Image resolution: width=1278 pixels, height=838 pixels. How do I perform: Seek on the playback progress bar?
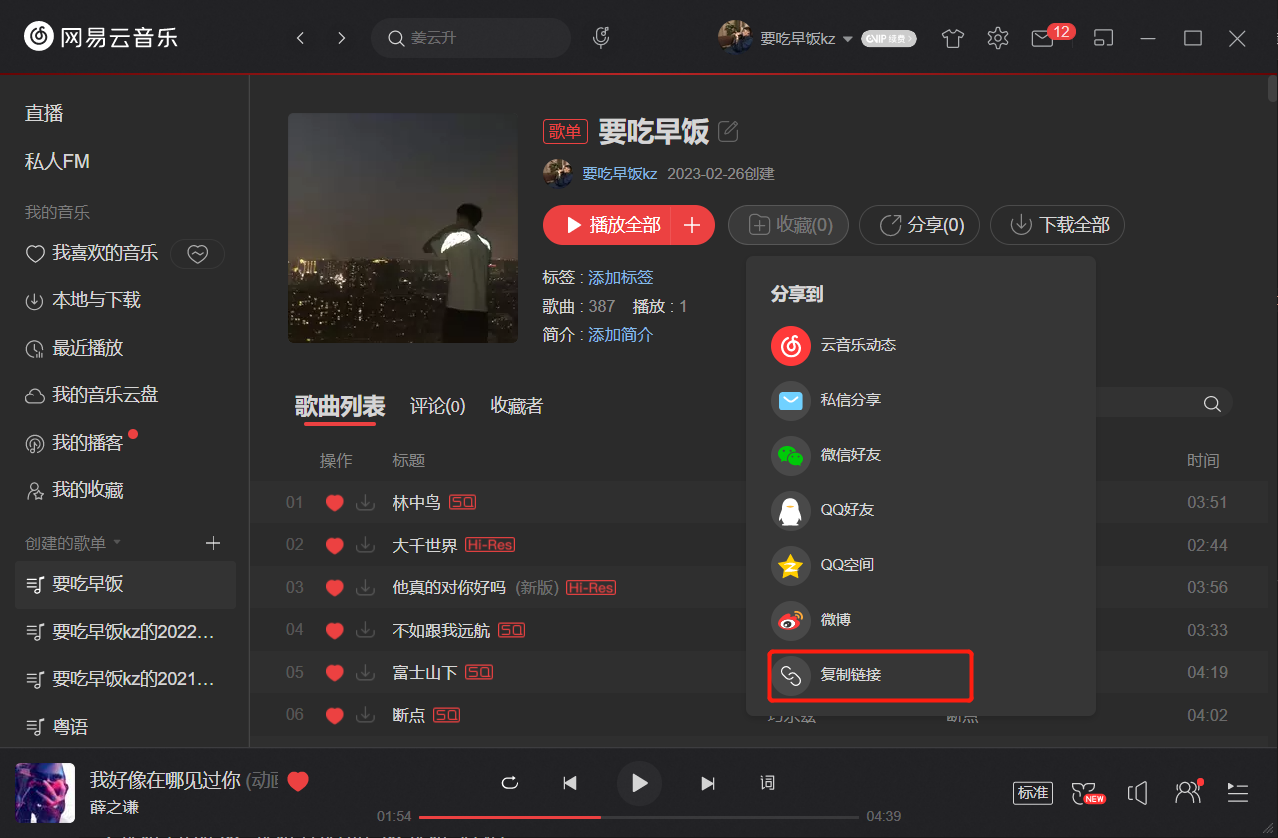639,817
